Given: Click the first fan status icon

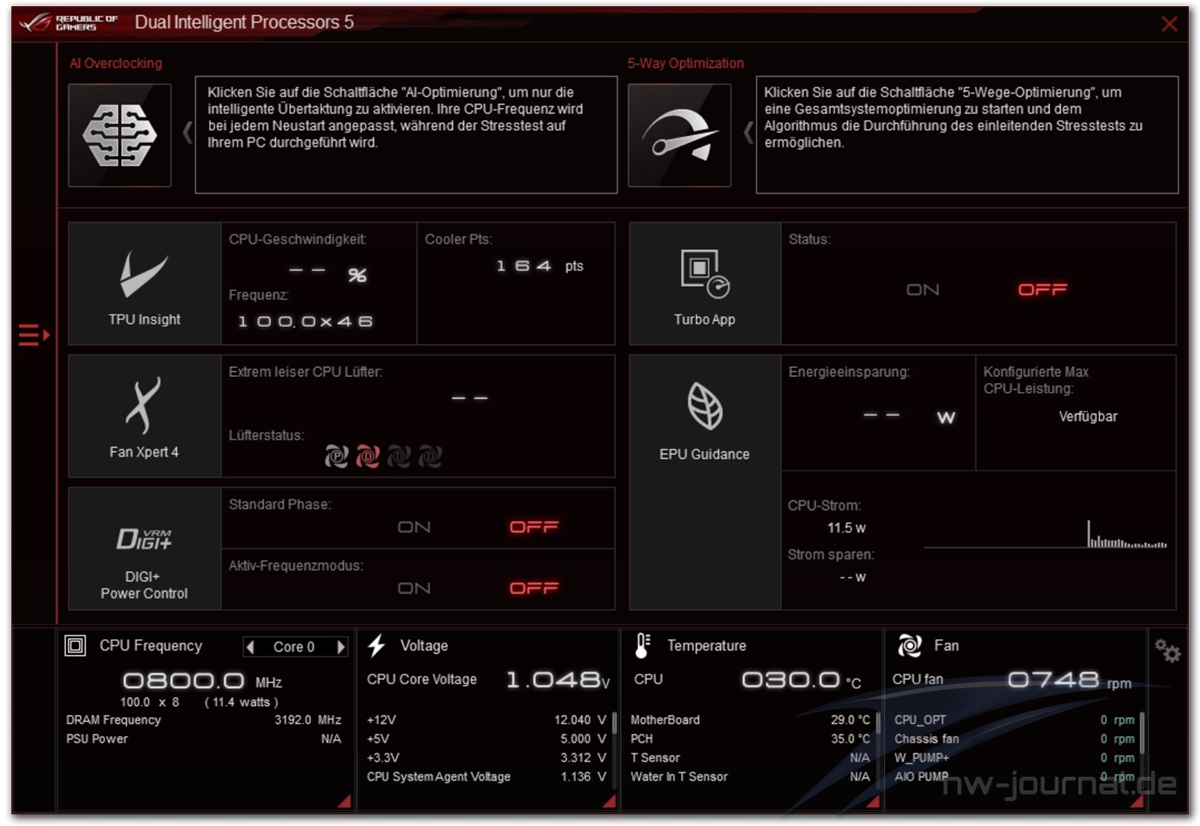Looking at the screenshot, I should point(337,457).
